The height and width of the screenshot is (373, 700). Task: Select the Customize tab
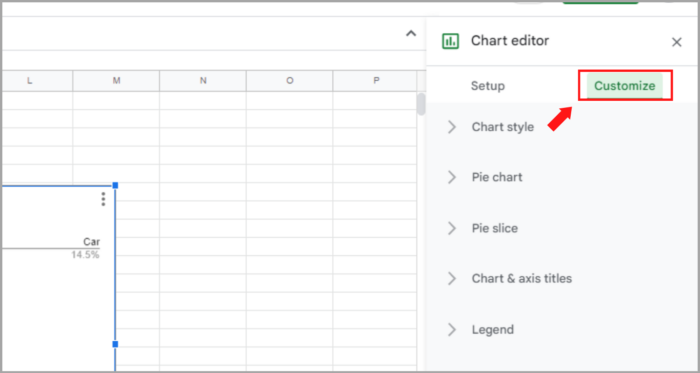tap(625, 86)
